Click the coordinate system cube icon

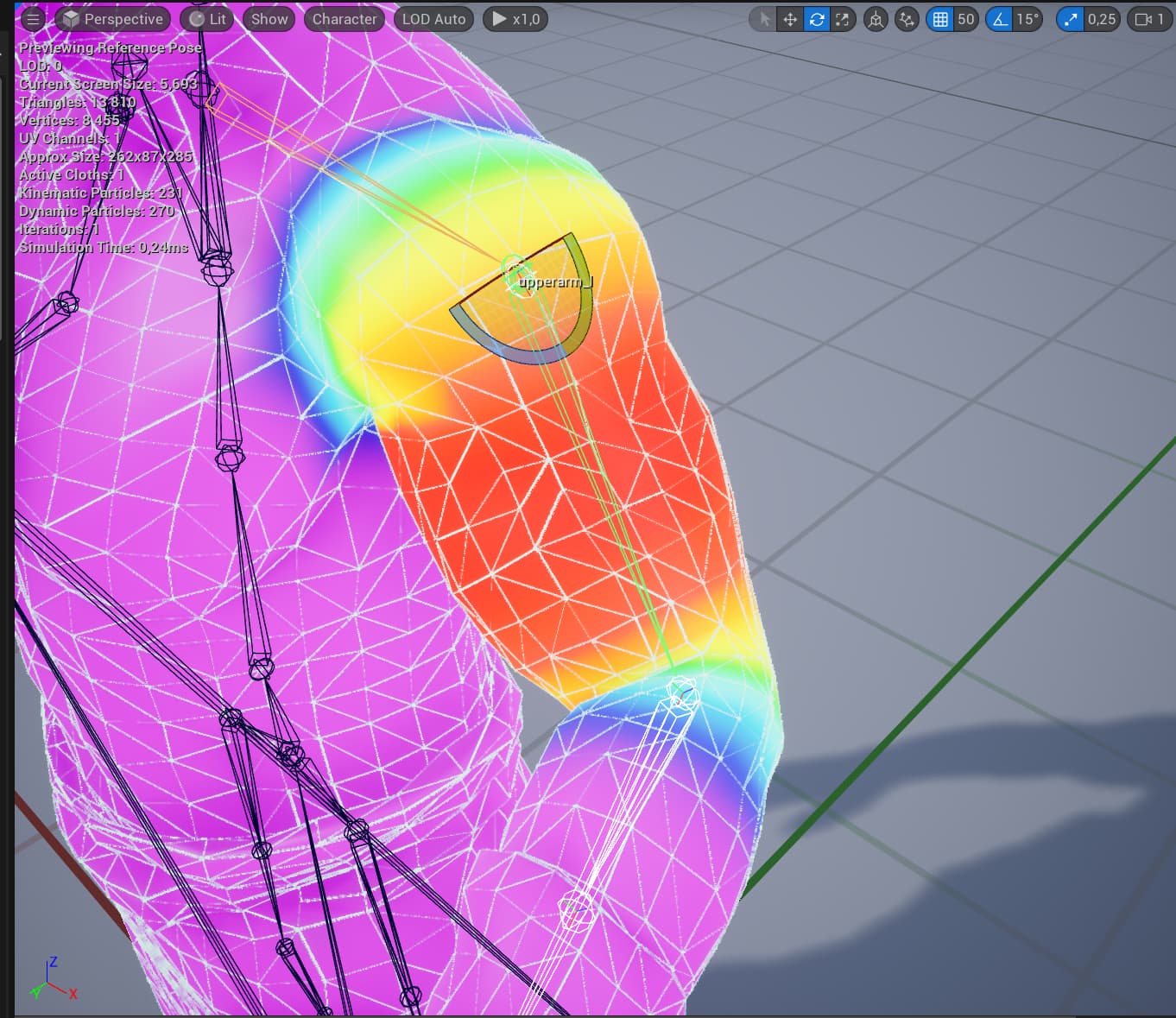876,19
